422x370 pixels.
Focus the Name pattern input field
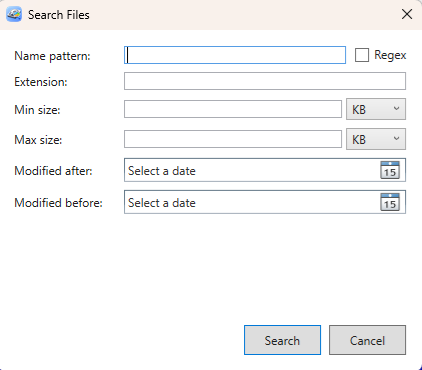point(235,55)
